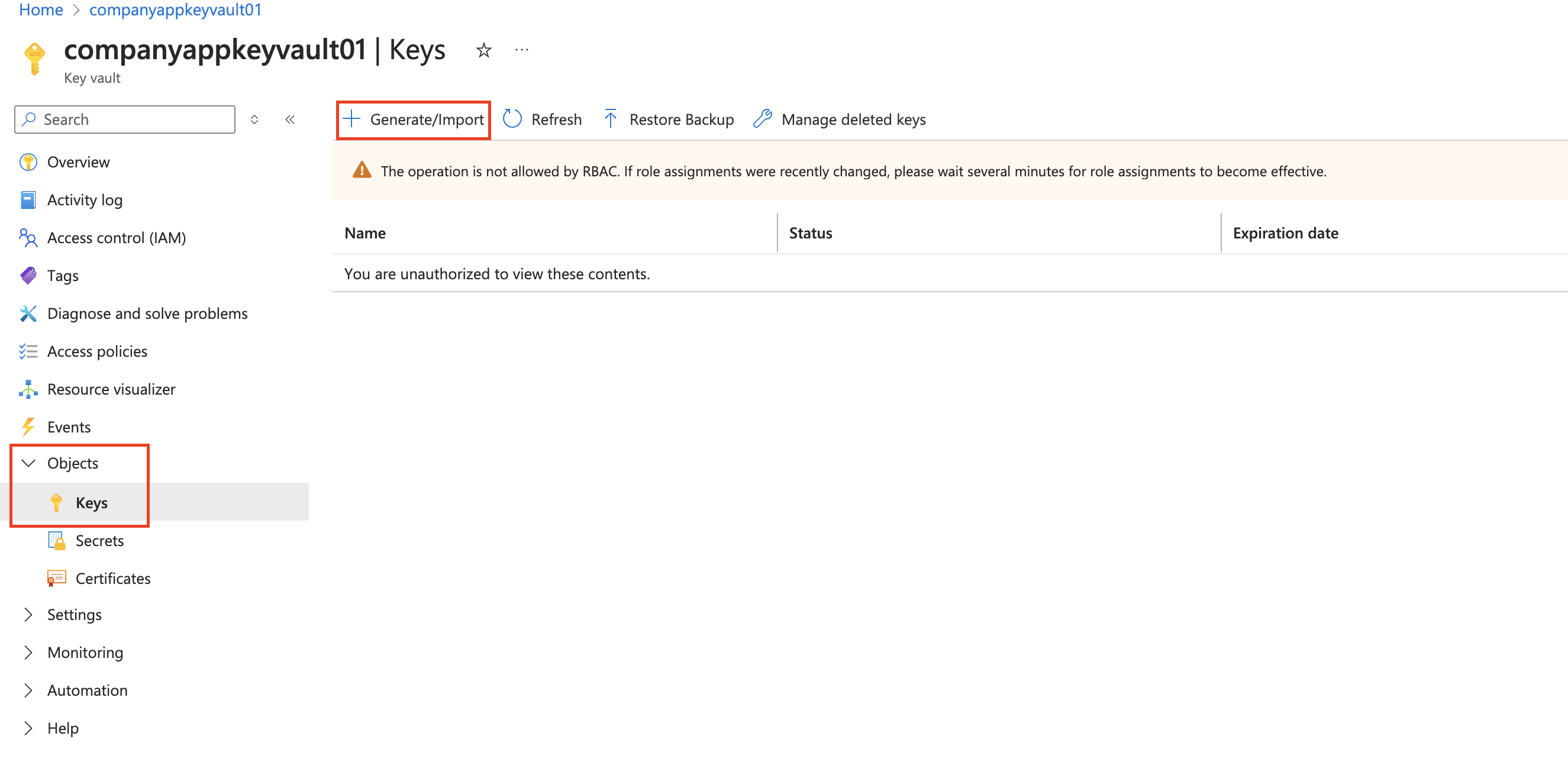Open Access policies menu item
The width and height of the screenshot is (1568, 762).
pyautogui.click(x=98, y=351)
